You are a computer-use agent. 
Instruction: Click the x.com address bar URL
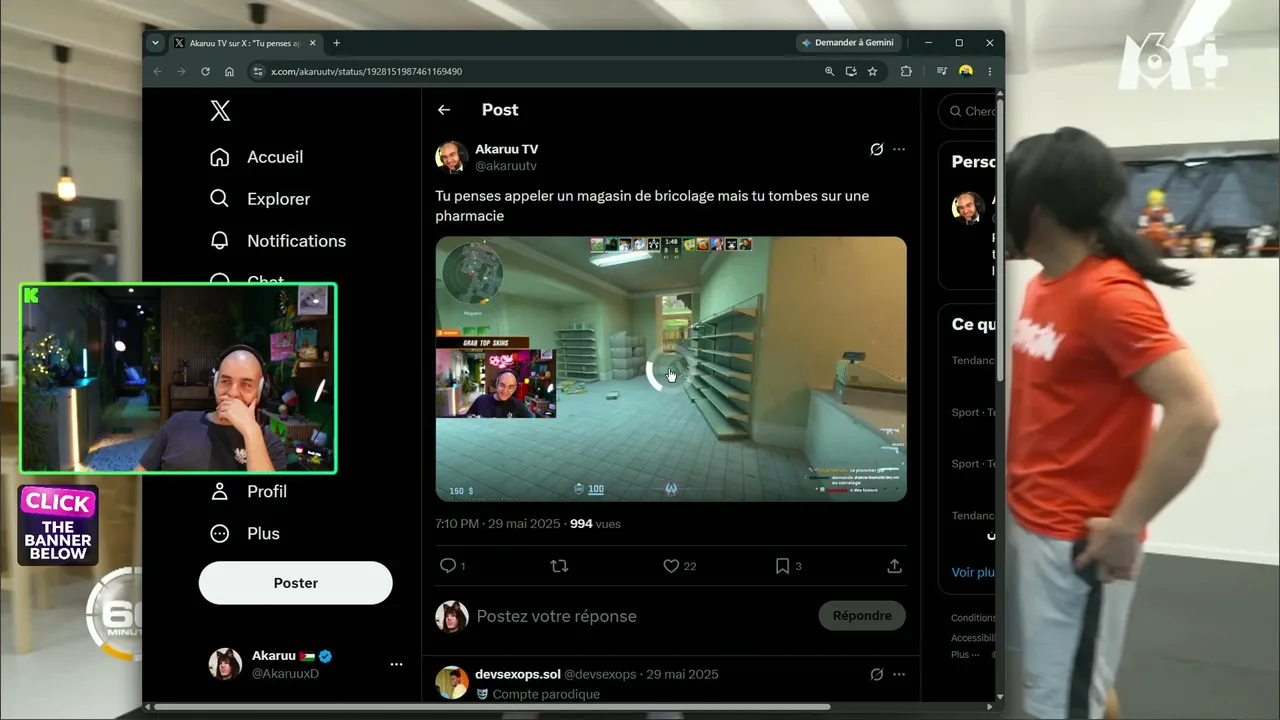[367, 72]
